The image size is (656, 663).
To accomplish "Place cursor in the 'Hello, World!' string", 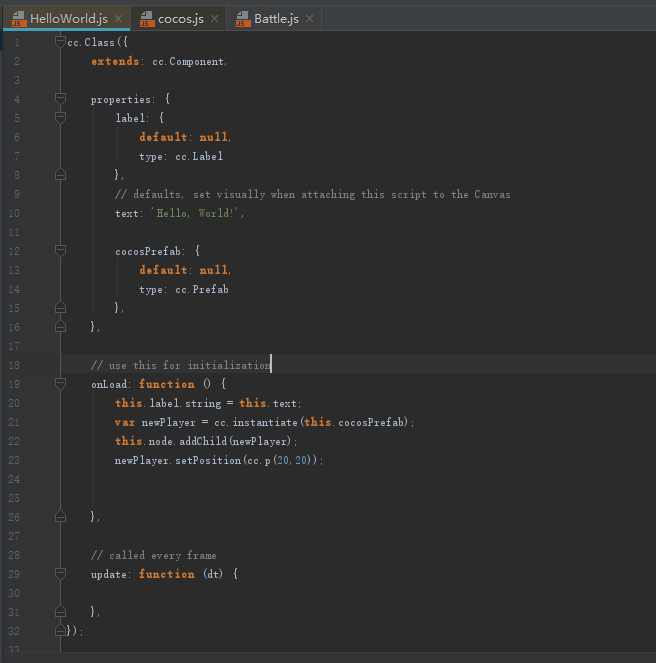I will tap(196, 213).
